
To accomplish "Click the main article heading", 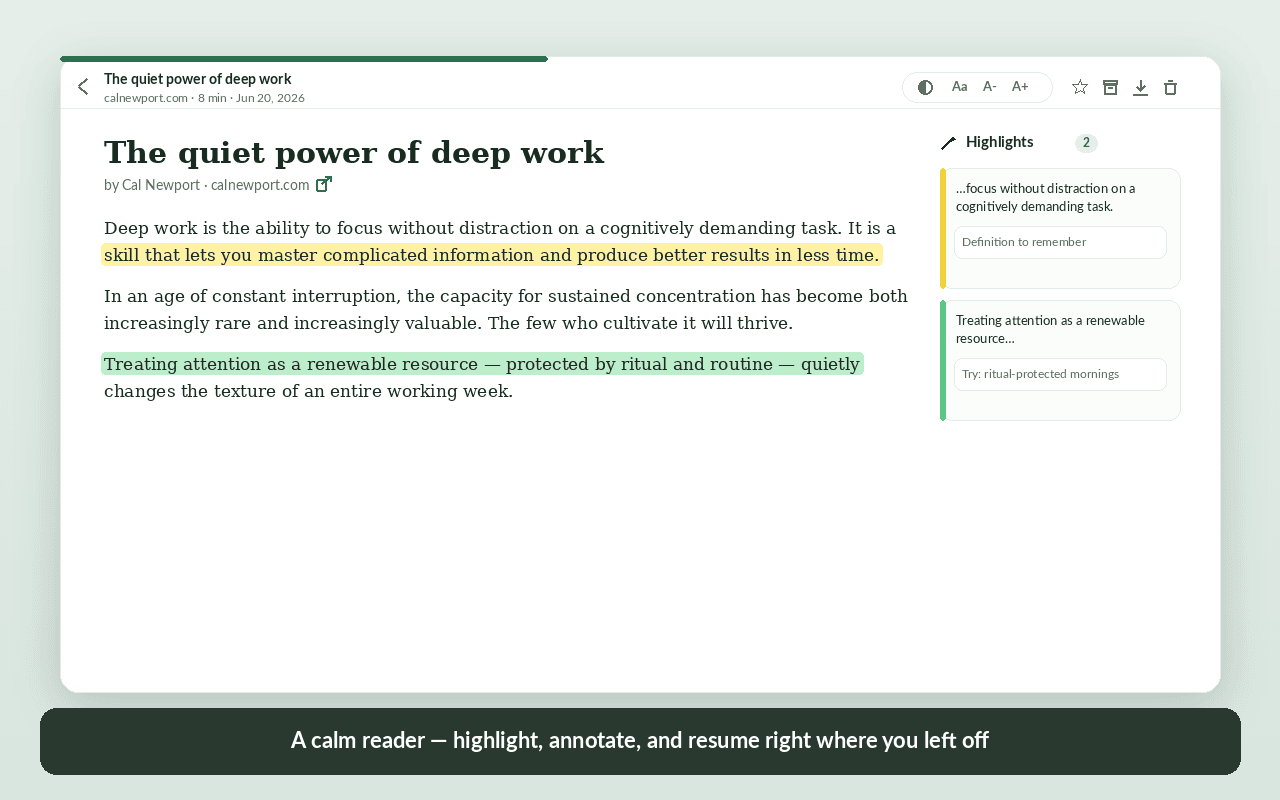I will coord(354,153).
